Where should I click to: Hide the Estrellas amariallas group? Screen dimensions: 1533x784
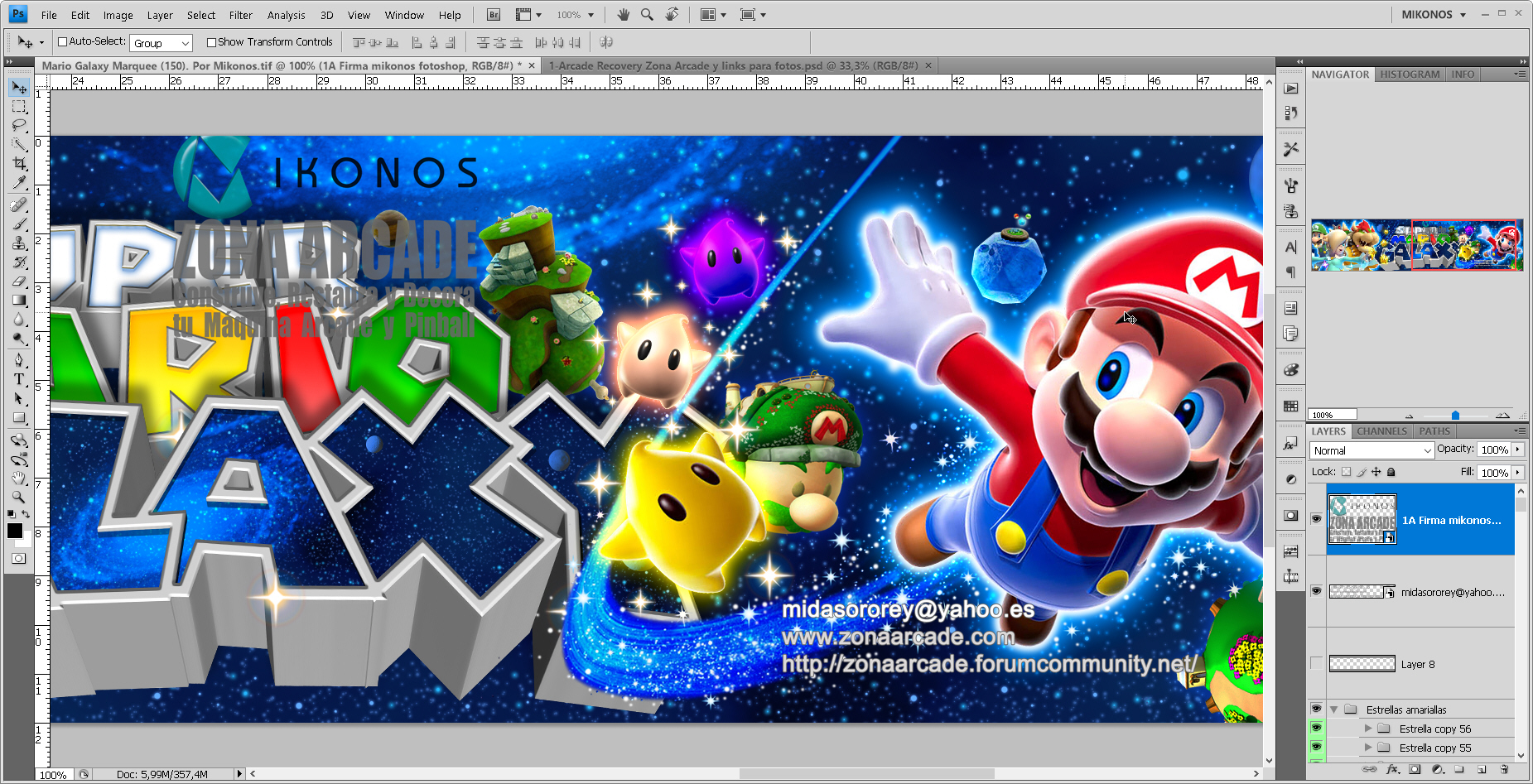1316,709
